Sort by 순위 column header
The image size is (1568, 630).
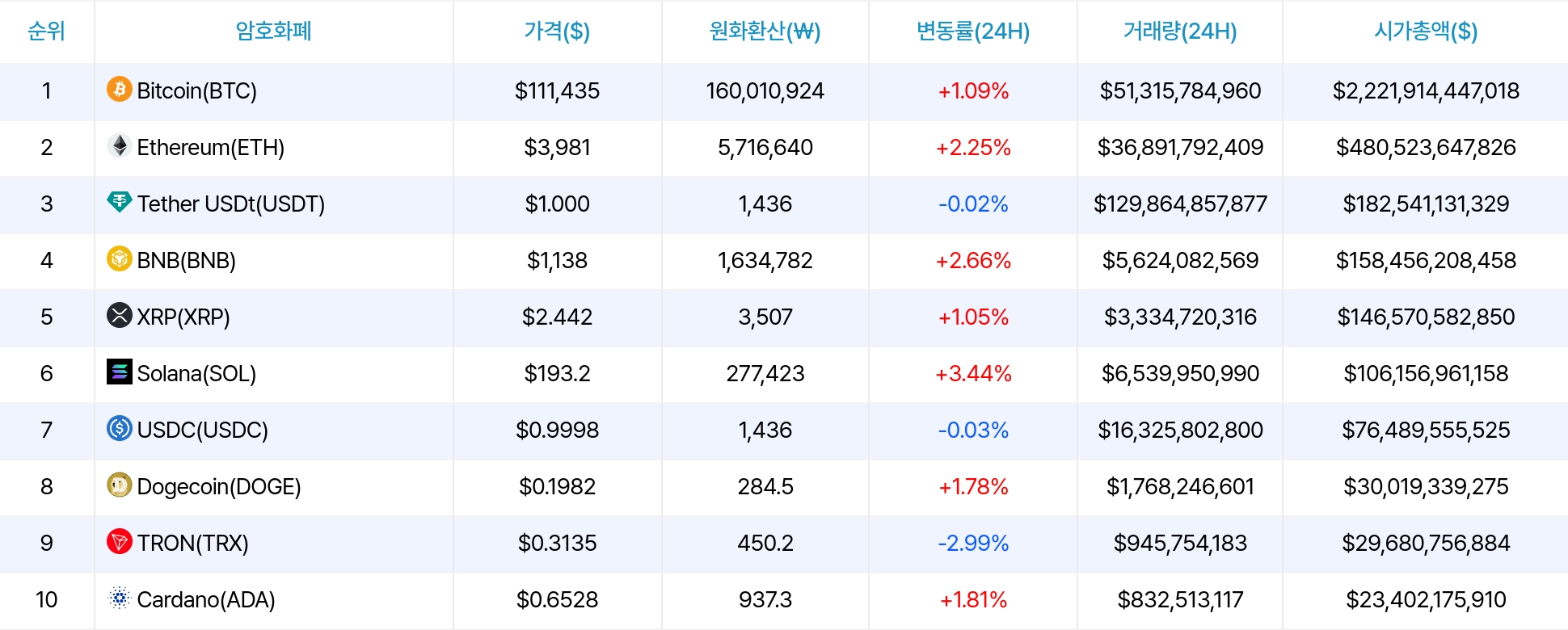[46, 31]
